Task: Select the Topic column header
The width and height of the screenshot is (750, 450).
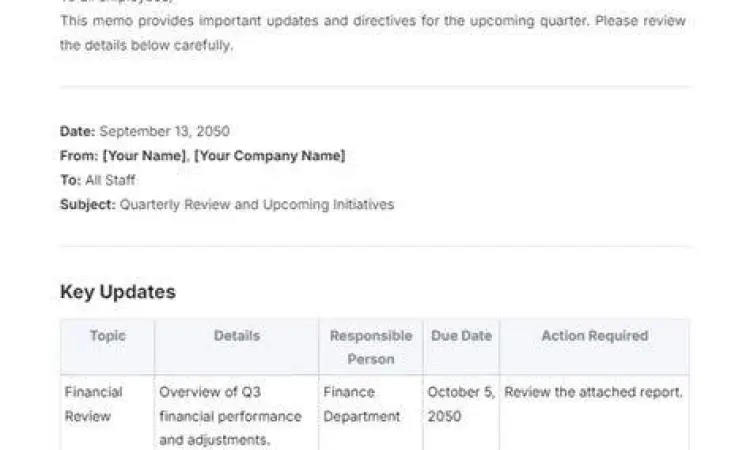Action: click(x=108, y=336)
